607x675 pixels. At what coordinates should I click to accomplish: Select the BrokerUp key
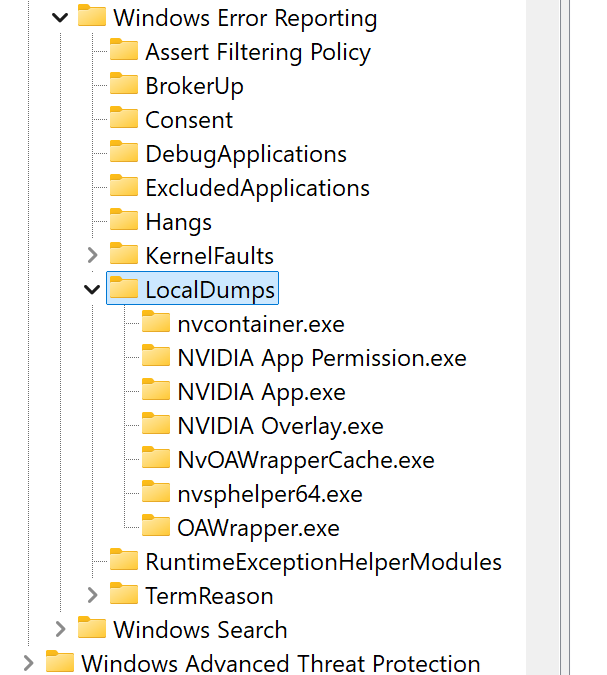click(194, 87)
